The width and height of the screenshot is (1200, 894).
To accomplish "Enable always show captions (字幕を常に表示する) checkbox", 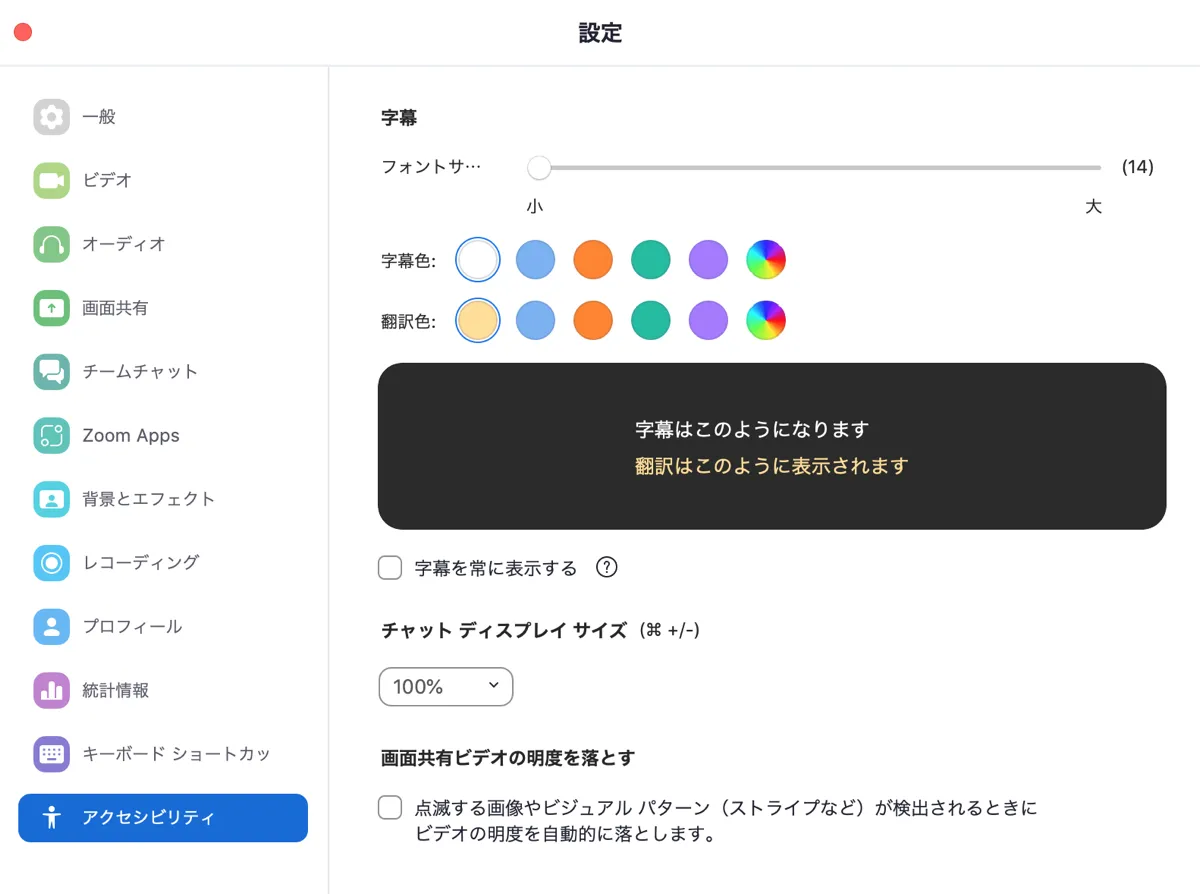I will tap(390, 568).
